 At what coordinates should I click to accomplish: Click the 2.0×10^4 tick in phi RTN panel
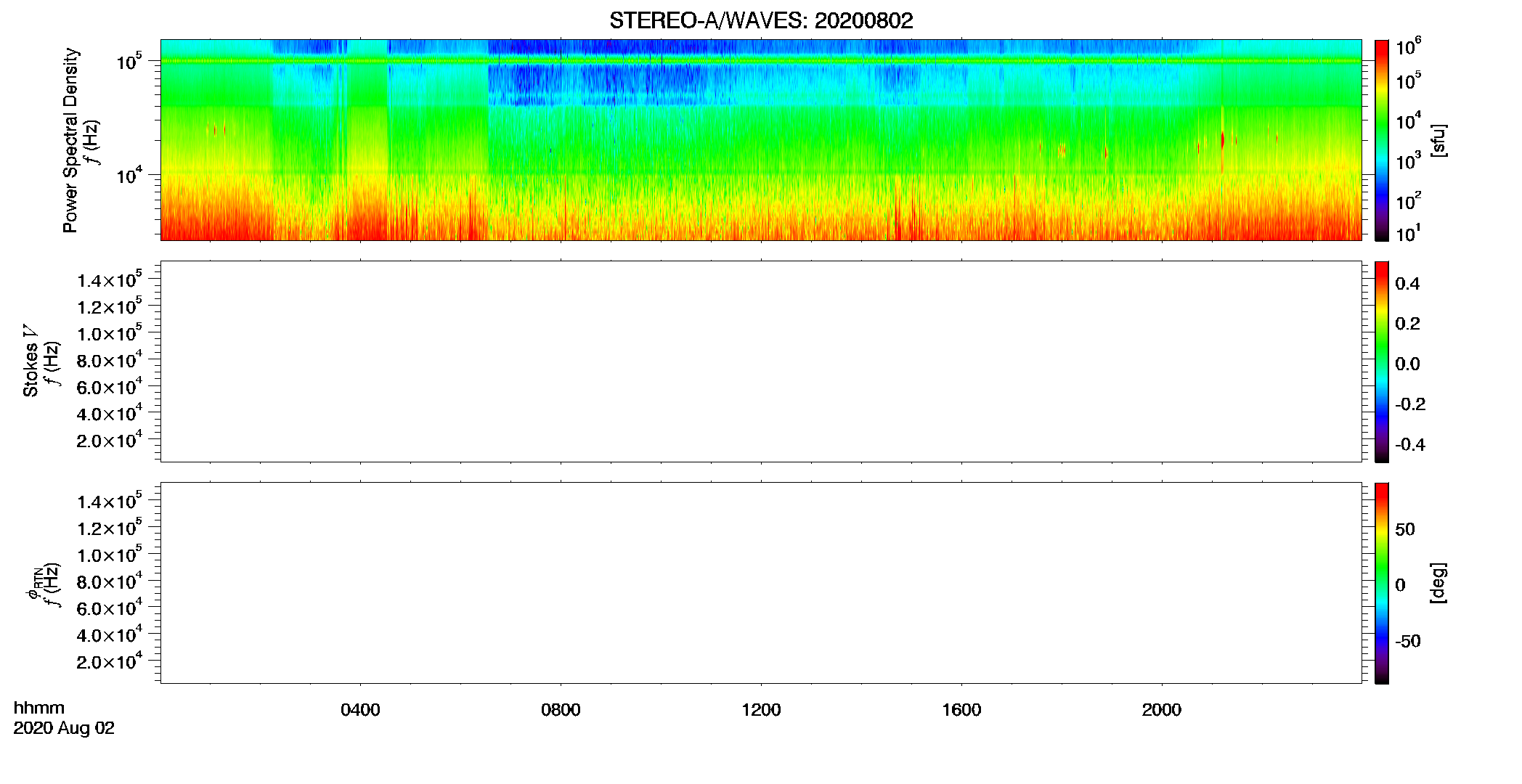(x=110, y=661)
